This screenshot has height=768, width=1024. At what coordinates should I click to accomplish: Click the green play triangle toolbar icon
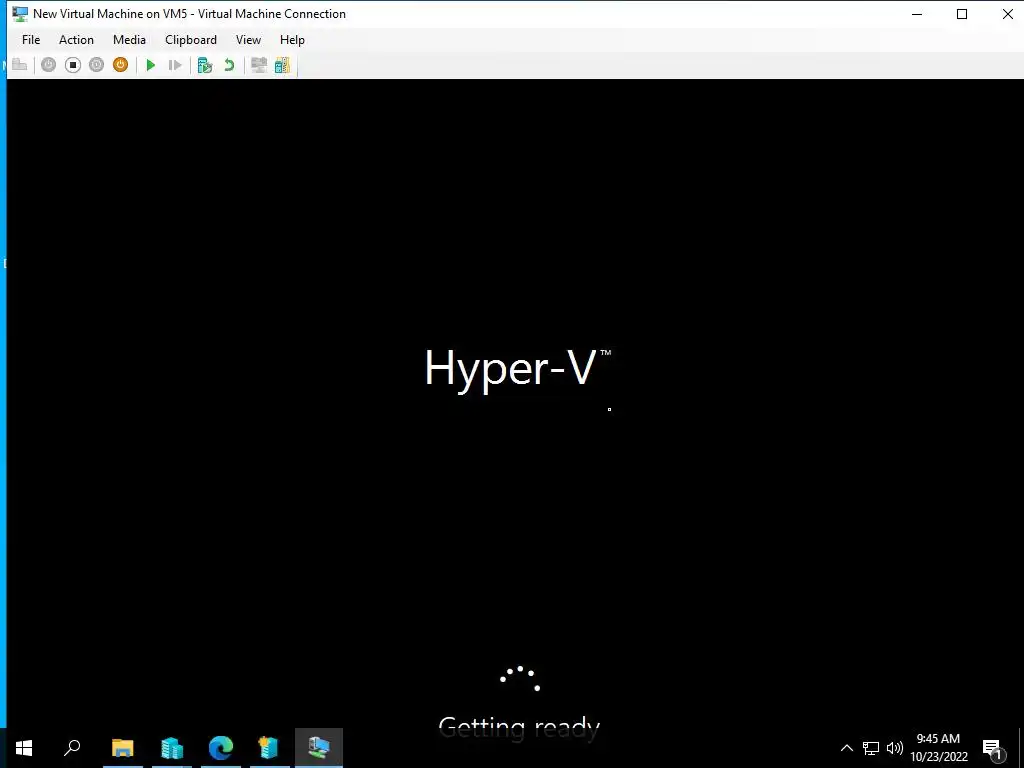click(151, 65)
